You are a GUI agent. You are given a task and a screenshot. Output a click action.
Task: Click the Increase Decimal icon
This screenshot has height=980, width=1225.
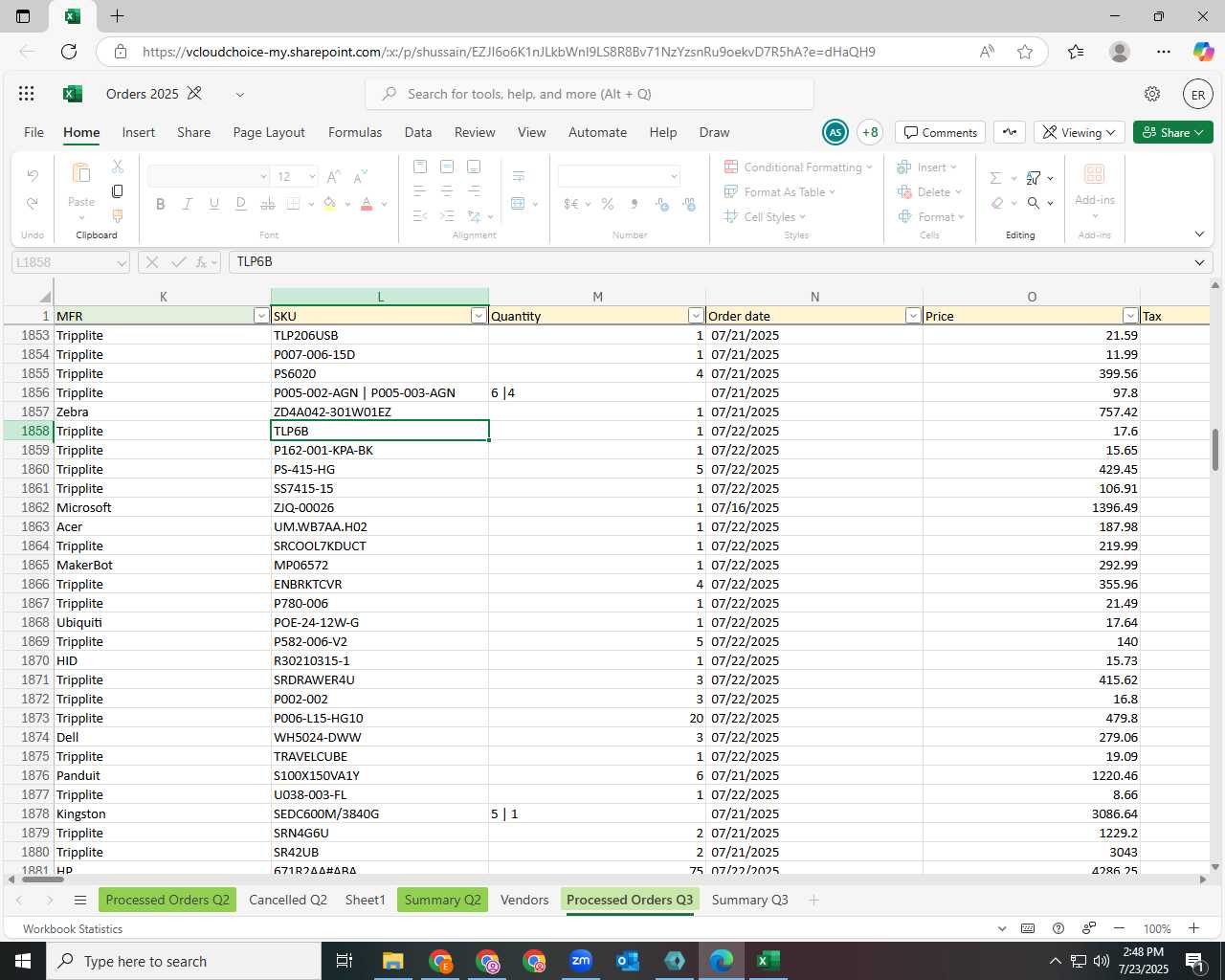click(x=662, y=204)
